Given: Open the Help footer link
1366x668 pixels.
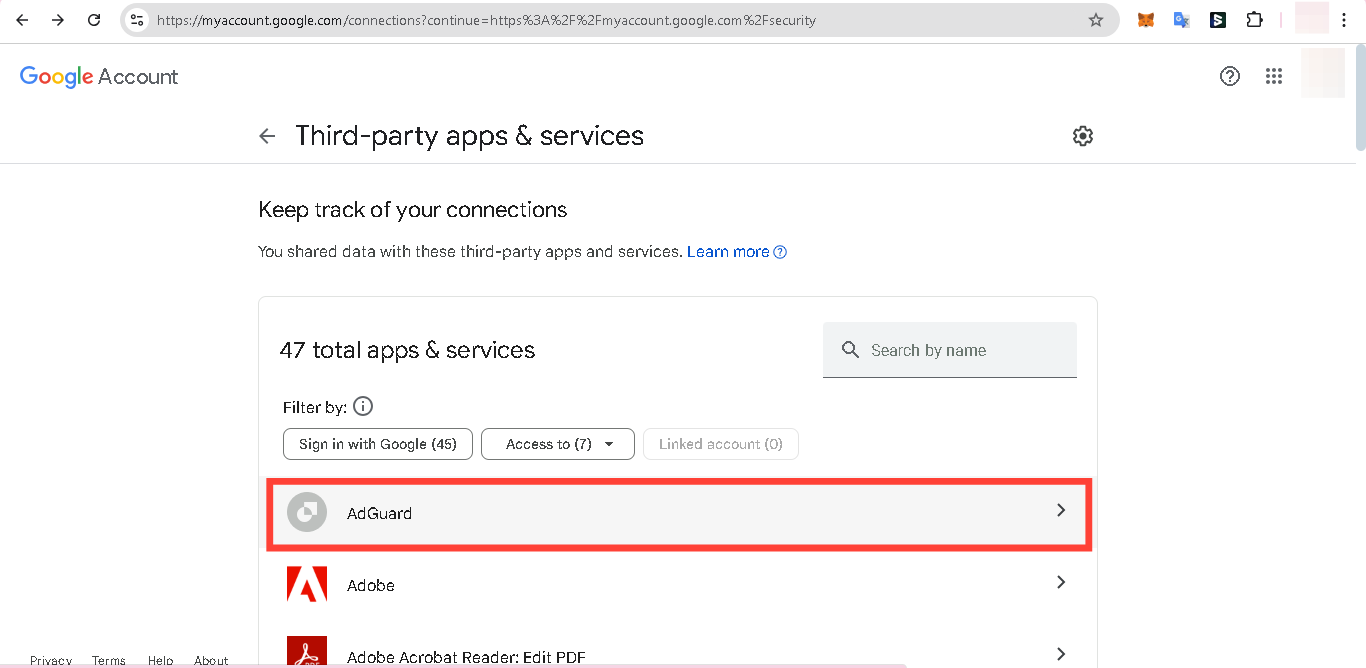Looking at the screenshot, I should click(161, 661).
